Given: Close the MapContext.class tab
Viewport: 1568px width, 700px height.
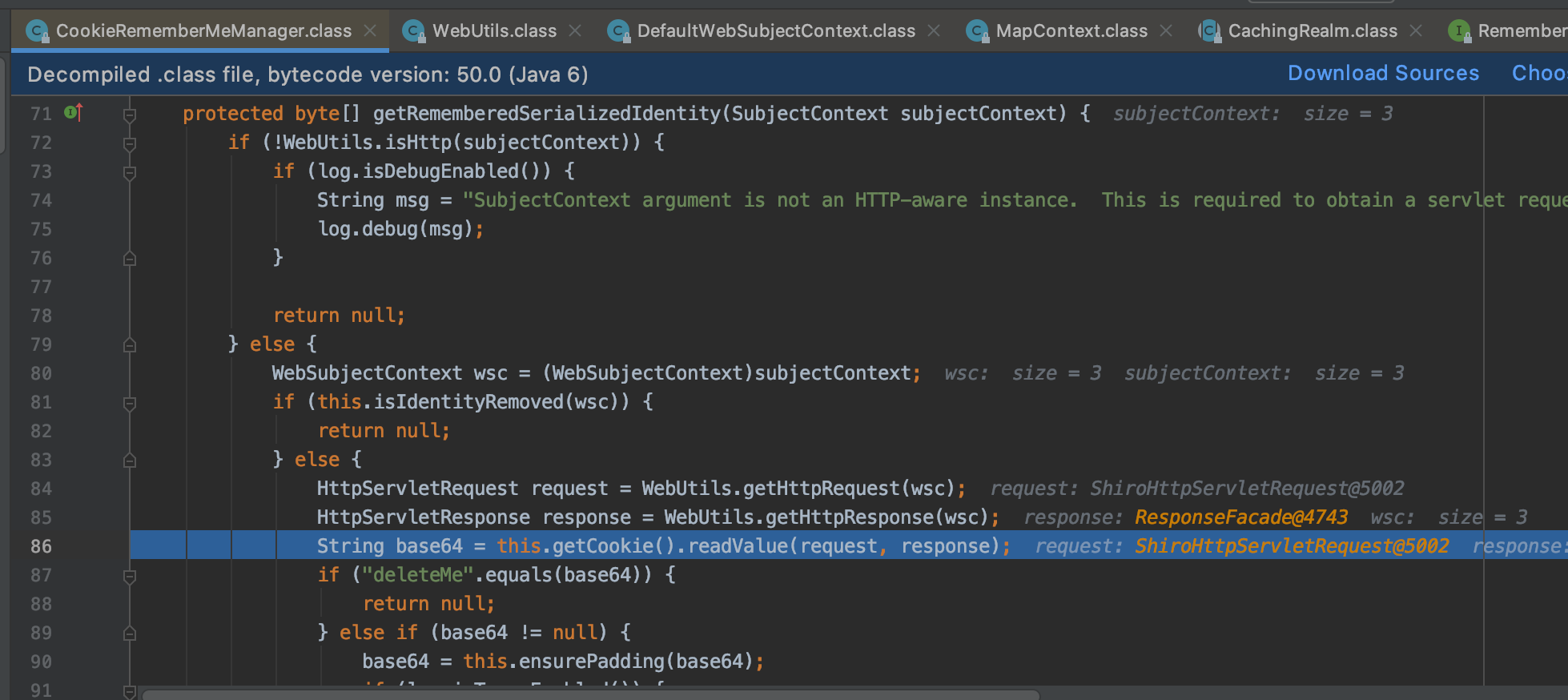Looking at the screenshot, I should click(1166, 30).
